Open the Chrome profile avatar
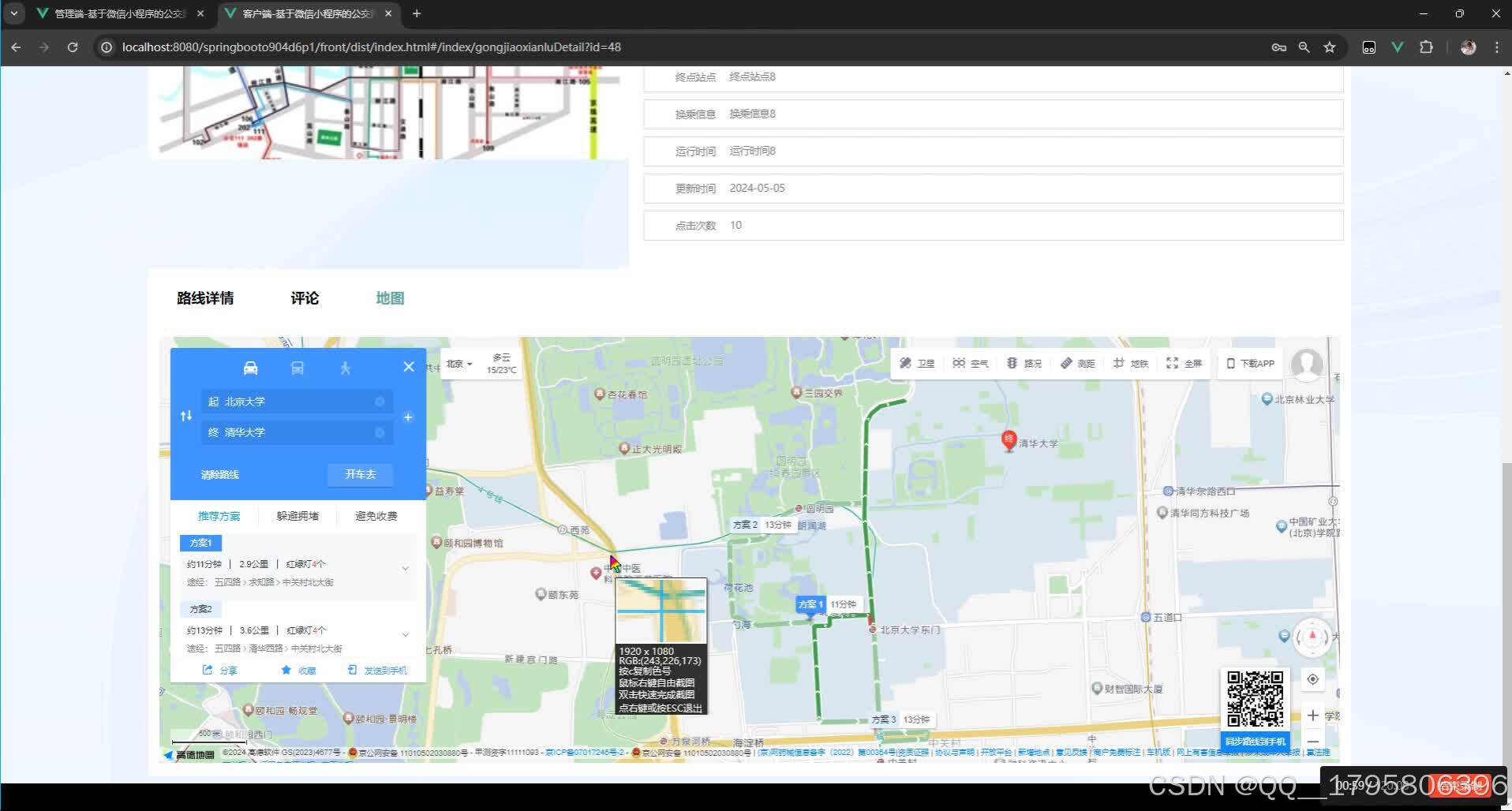 click(x=1469, y=47)
